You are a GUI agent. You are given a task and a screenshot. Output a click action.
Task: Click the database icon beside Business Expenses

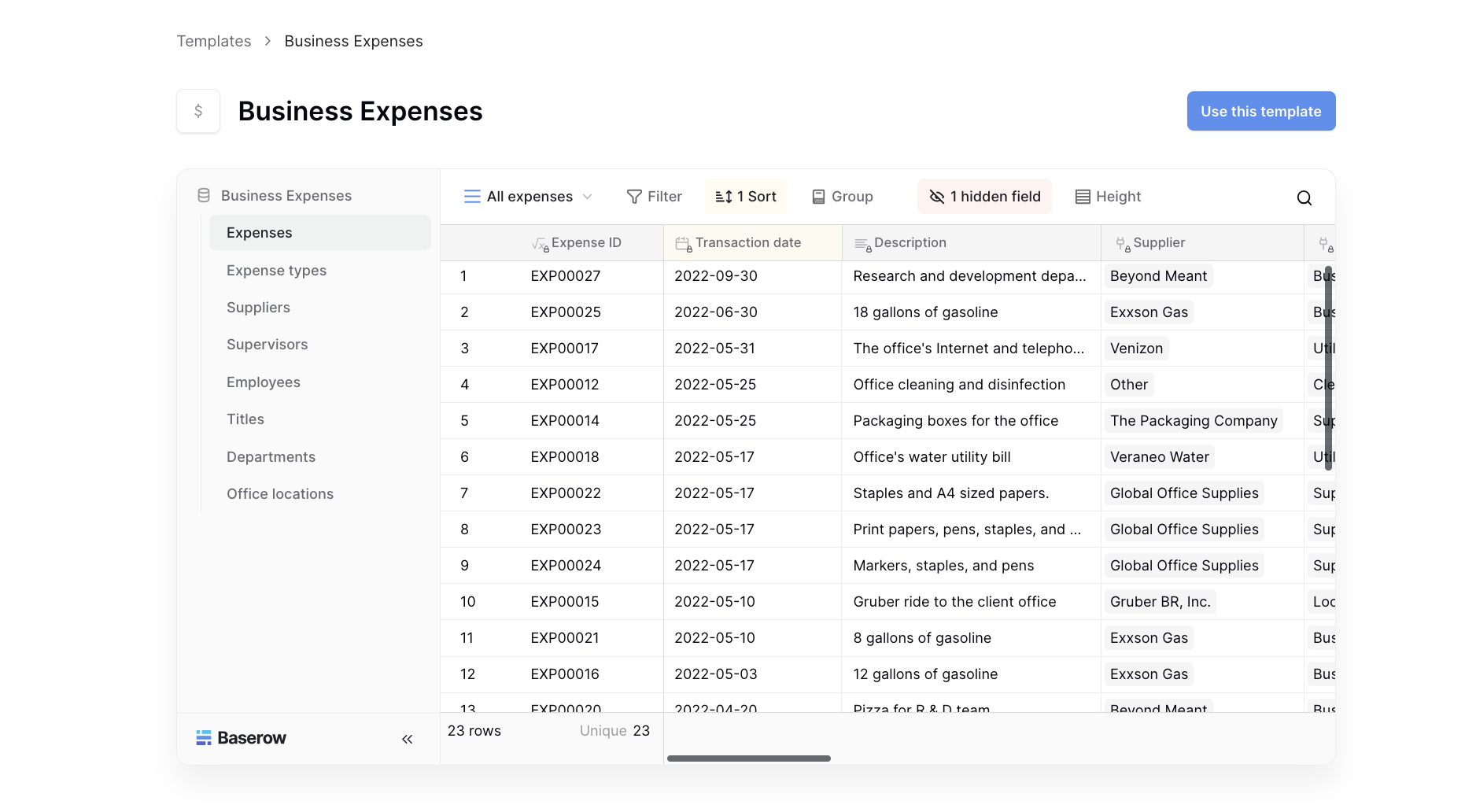pos(204,195)
